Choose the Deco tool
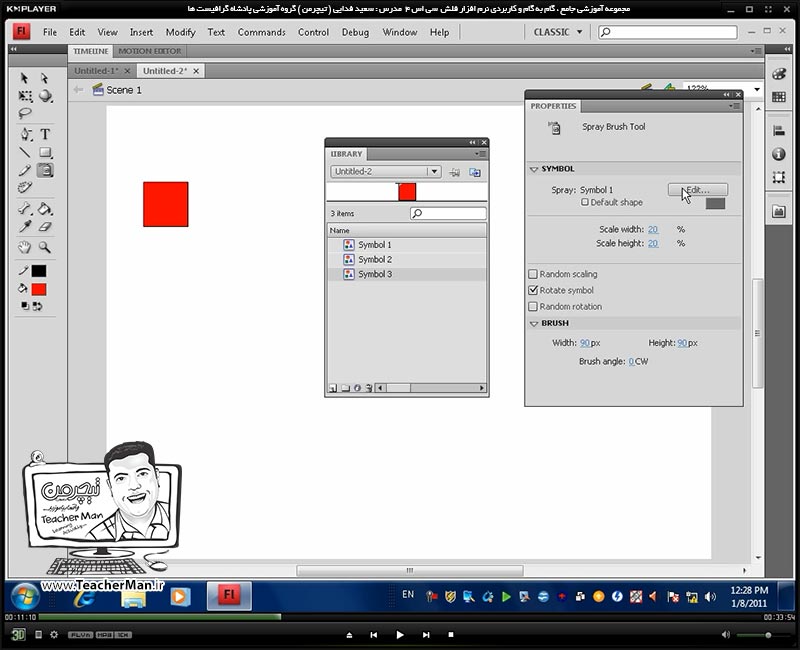The width and height of the screenshot is (800, 650). point(24,187)
